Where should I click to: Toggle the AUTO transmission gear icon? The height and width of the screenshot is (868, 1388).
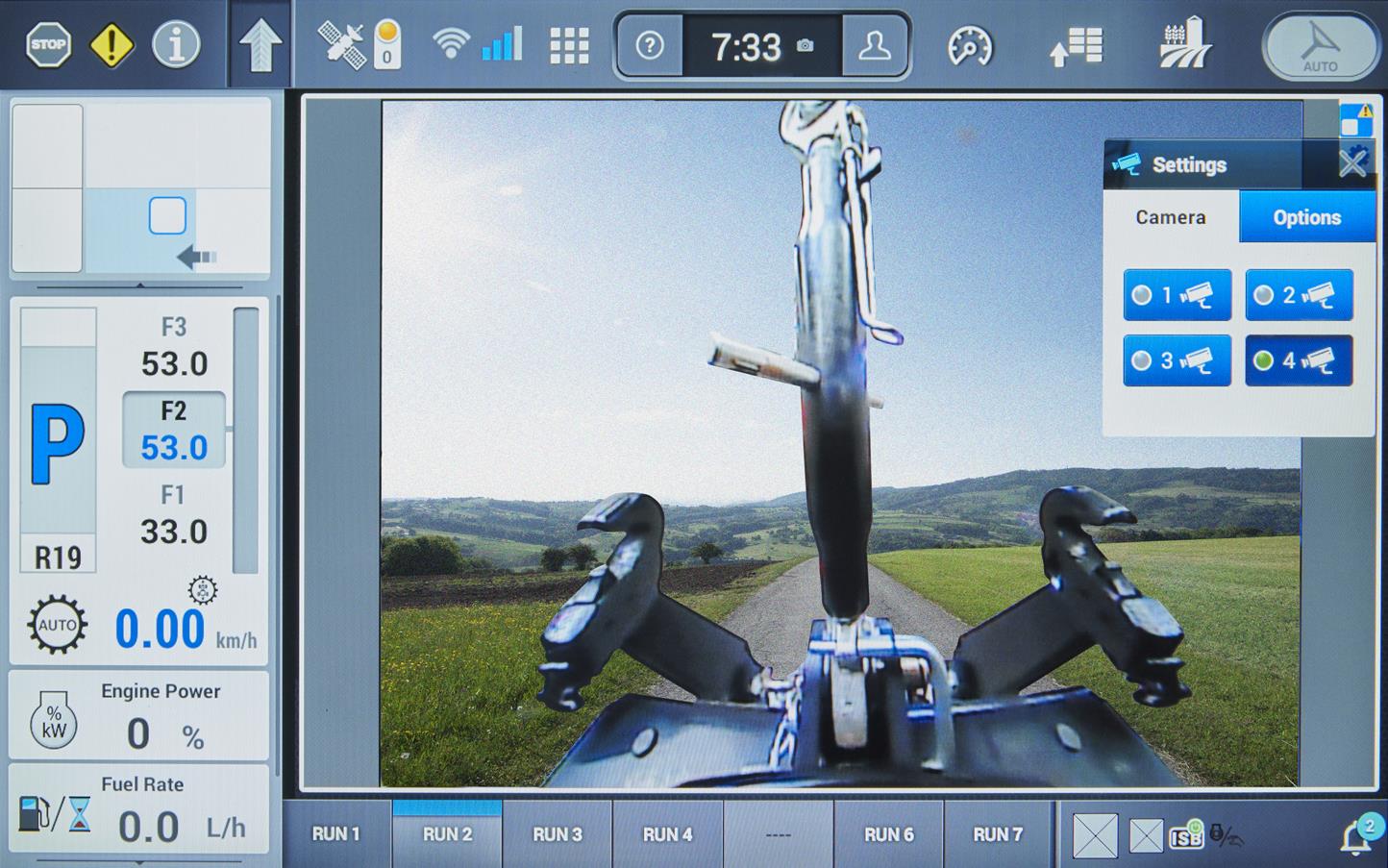pos(57,625)
